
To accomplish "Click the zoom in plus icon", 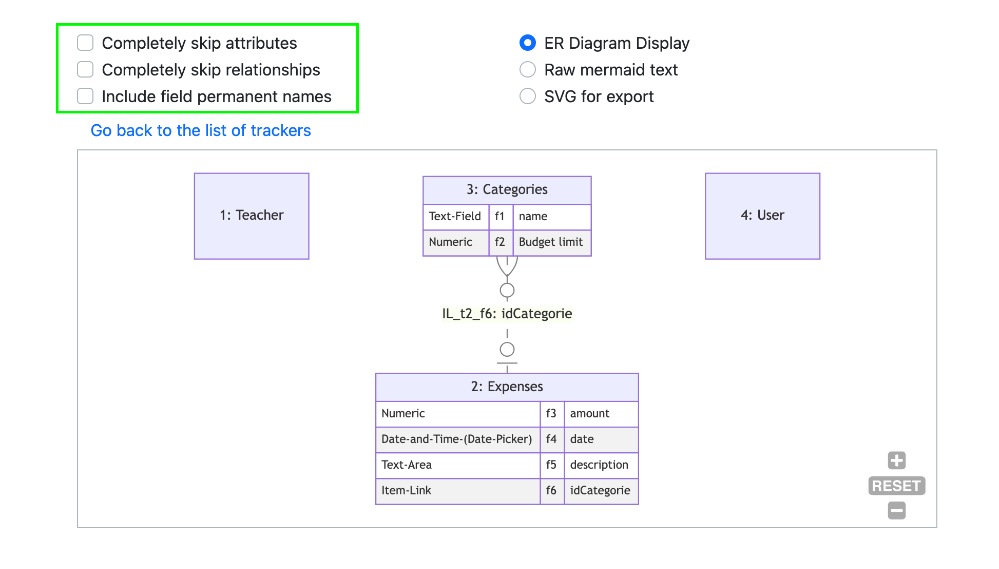I will click(x=896, y=460).
